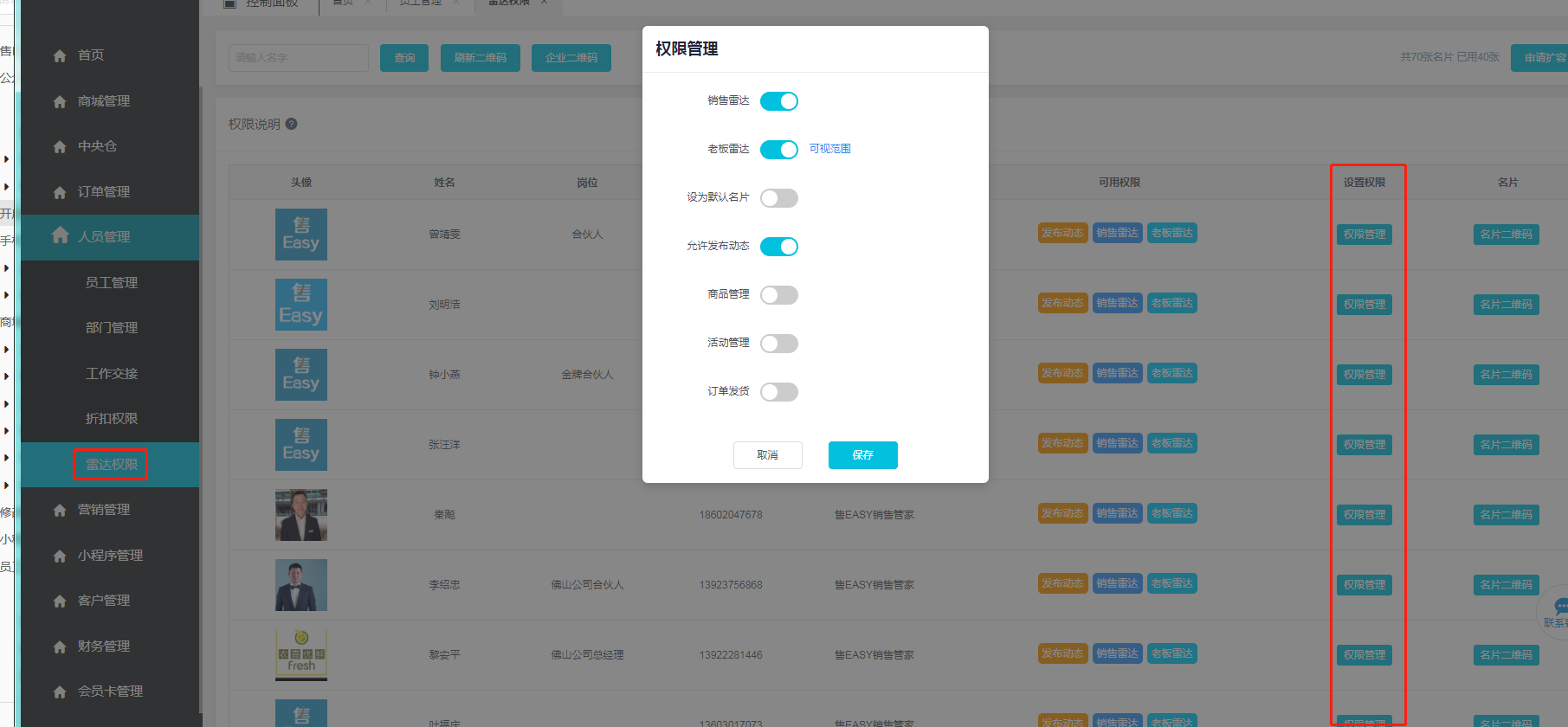Image resolution: width=1568 pixels, height=727 pixels.
Task: Click the 设置权限 column header
Action: (x=1365, y=183)
